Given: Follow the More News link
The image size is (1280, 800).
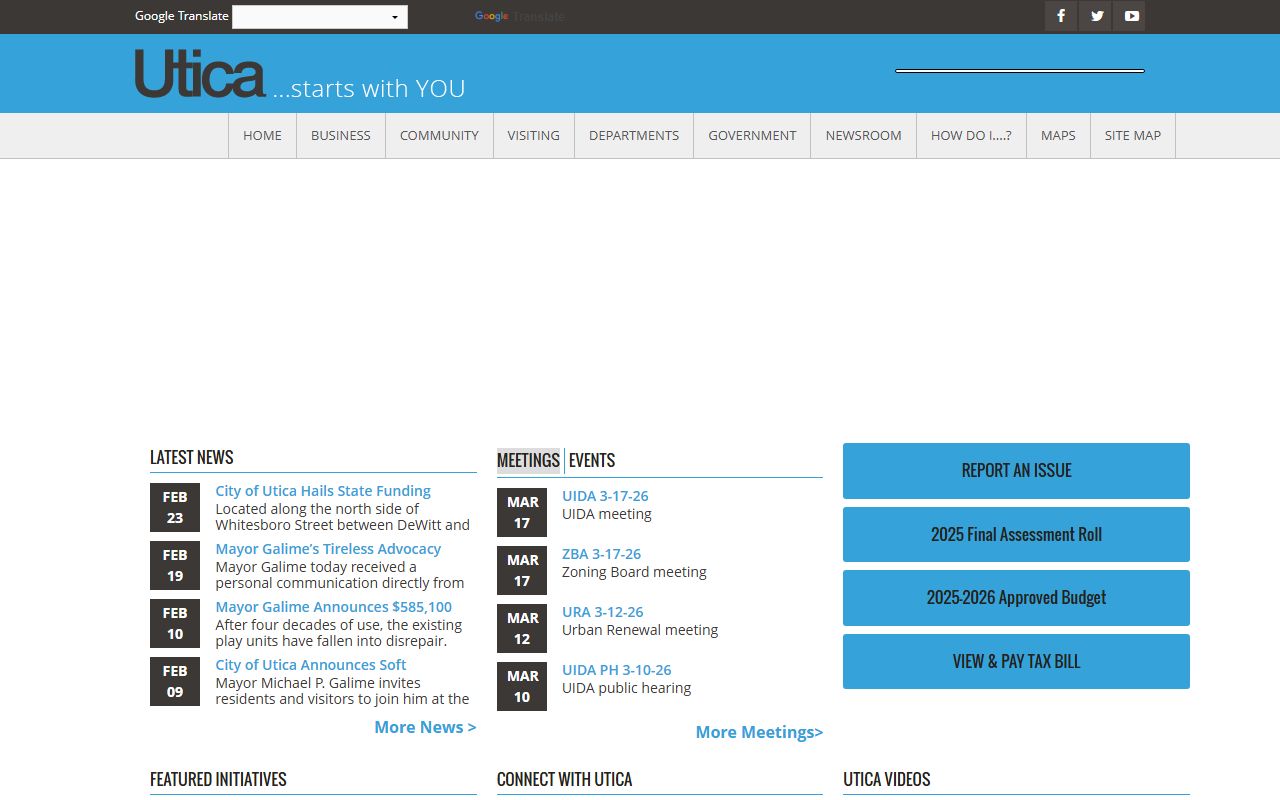Looking at the screenshot, I should tap(425, 727).
